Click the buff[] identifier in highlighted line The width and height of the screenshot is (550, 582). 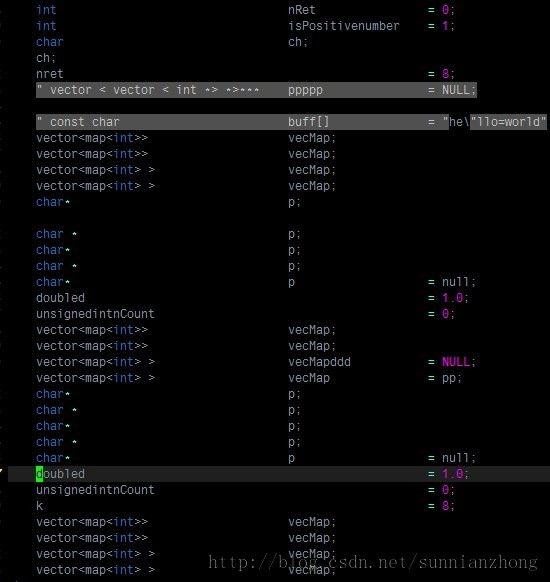pyautogui.click(x=308, y=122)
